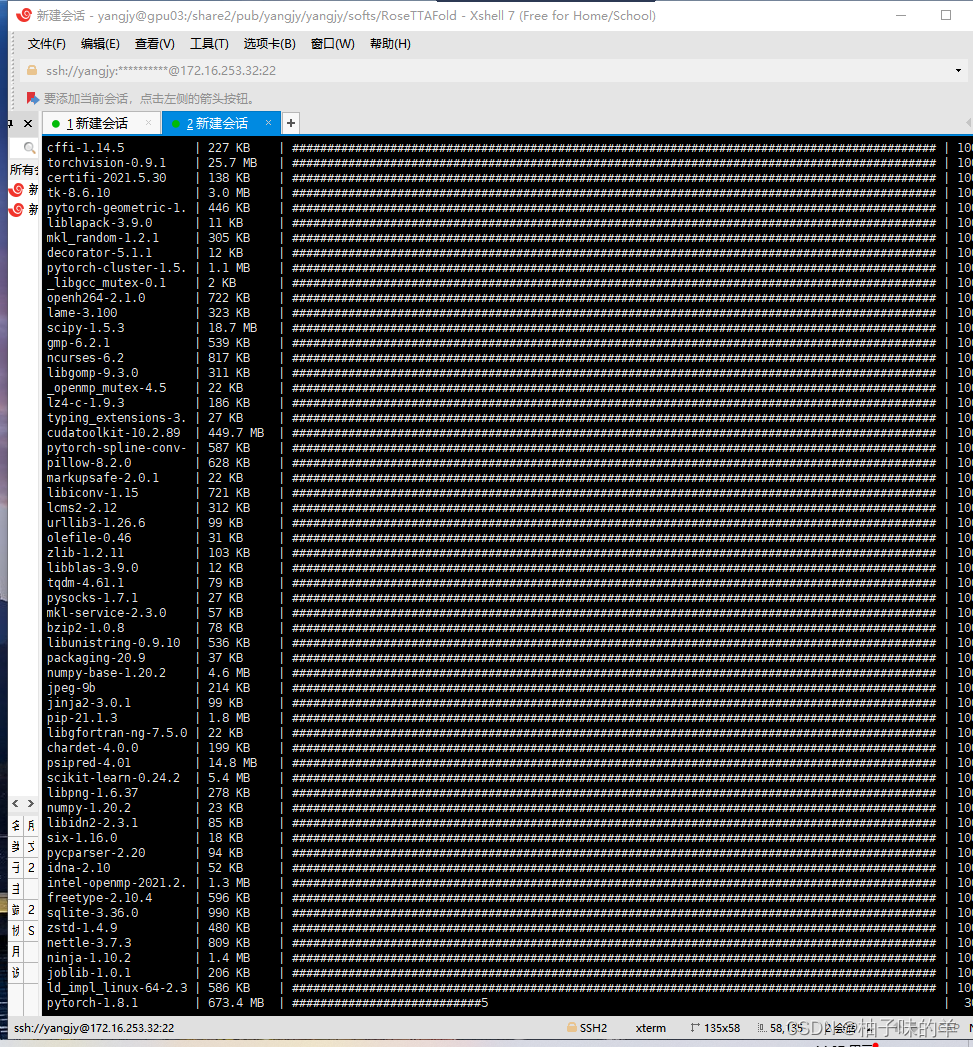The image size is (973, 1047).
Task: Click the 'urllib3-1.26.6' package name
Action: click(96, 523)
